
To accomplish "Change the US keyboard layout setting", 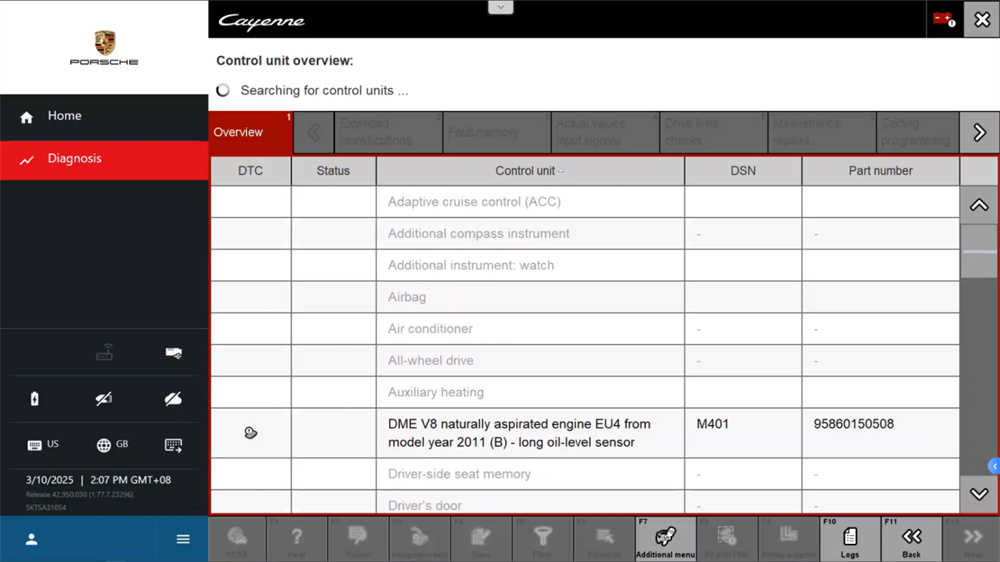I will point(43,445).
